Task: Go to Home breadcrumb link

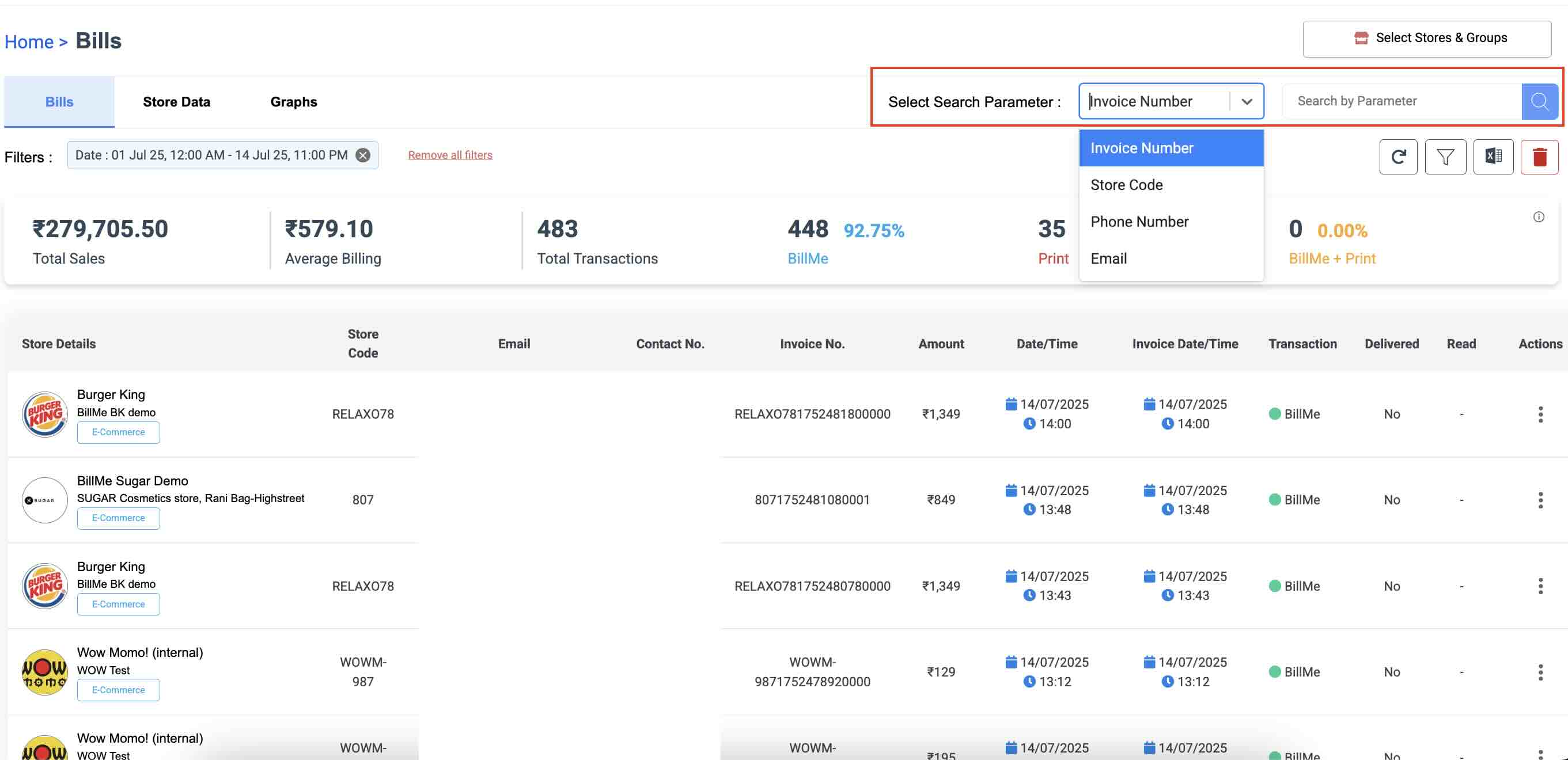Action: pos(29,42)
